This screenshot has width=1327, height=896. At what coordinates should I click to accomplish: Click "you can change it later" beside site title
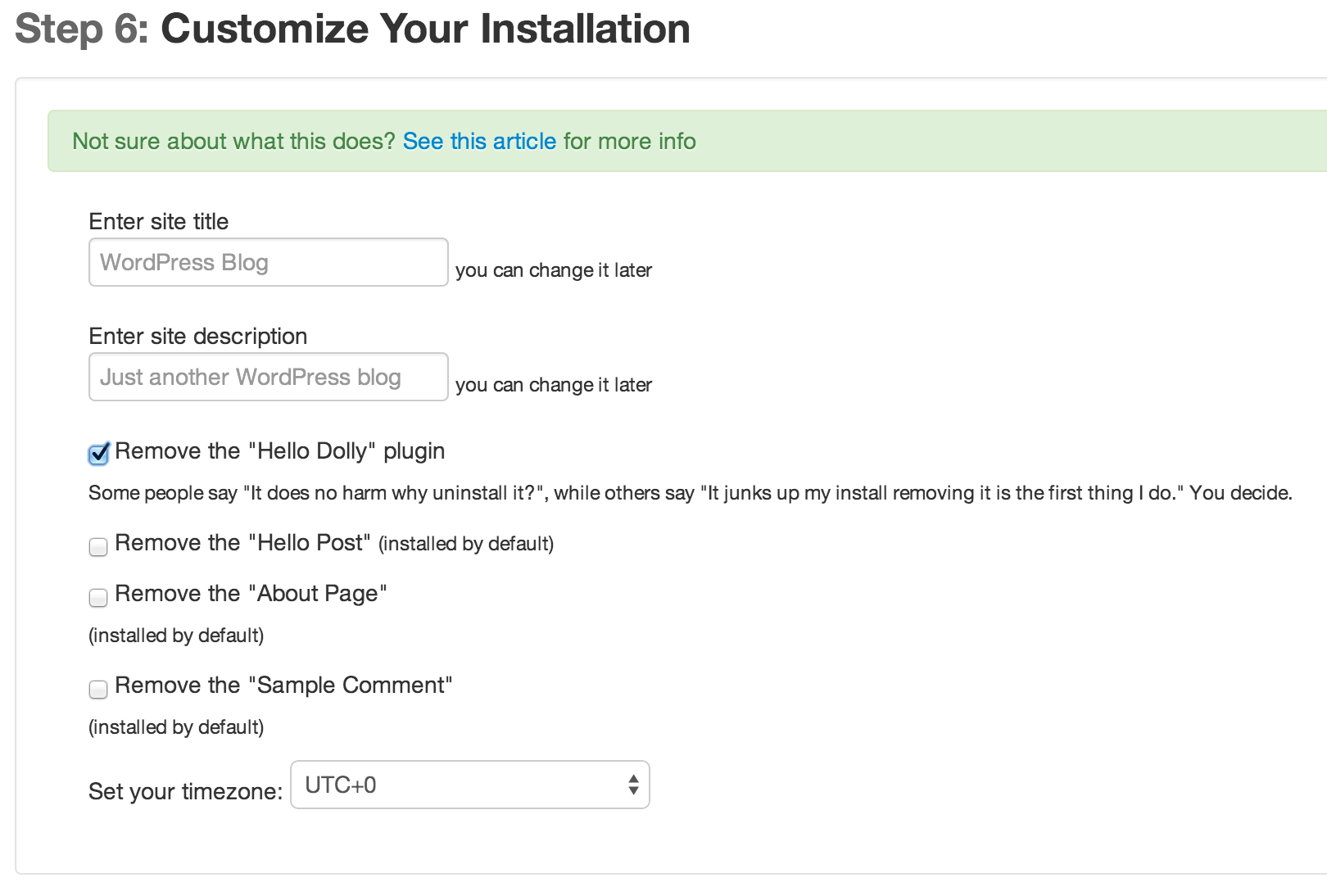[x=554, y=270]
